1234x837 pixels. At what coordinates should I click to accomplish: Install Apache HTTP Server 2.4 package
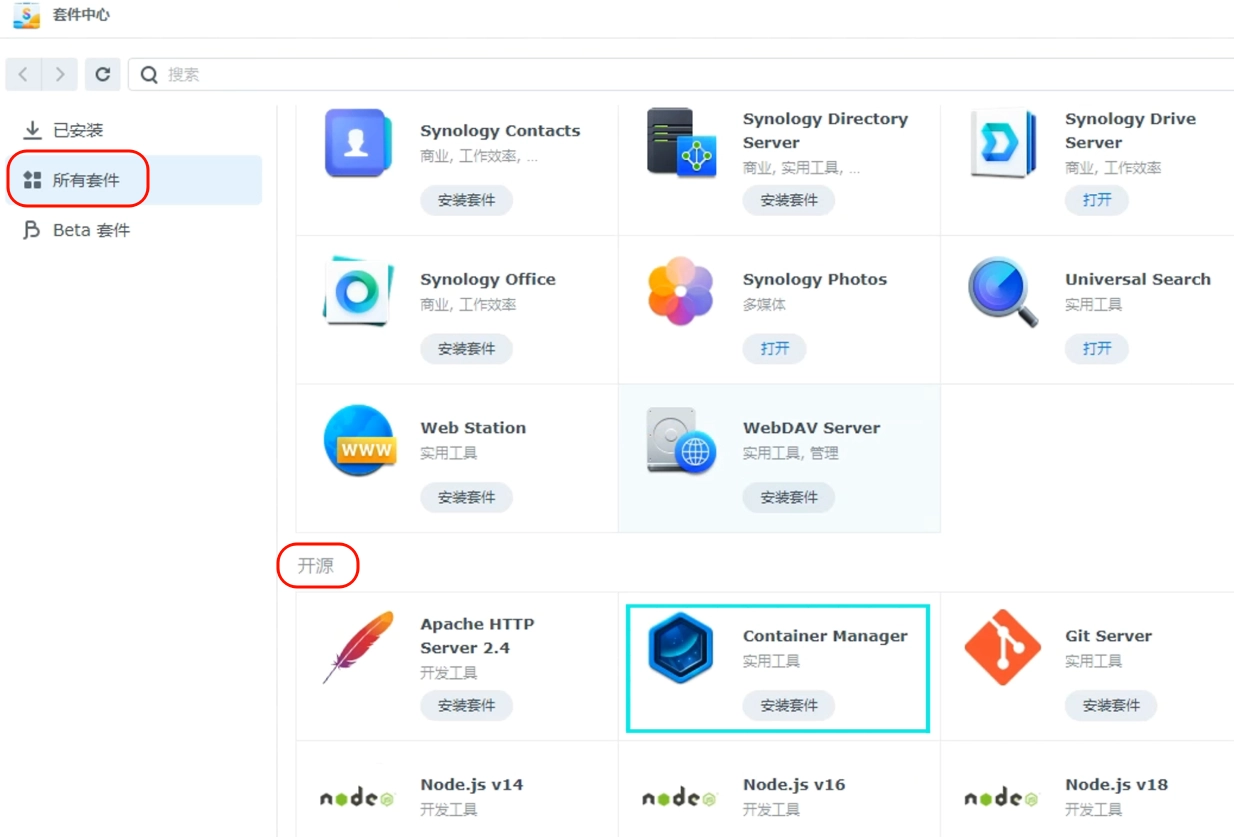[466, 705]
